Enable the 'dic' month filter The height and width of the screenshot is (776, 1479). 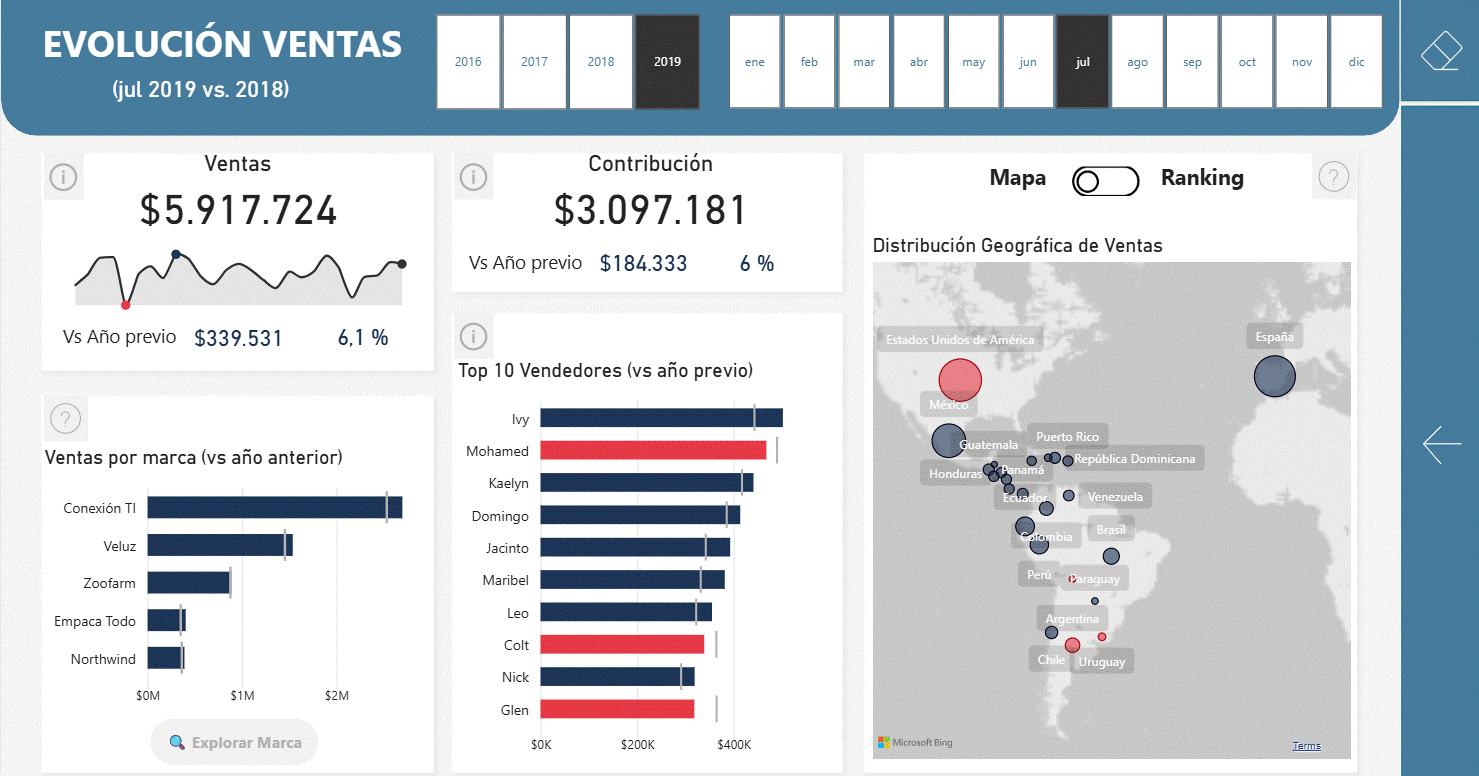pyautogui.click(x=1356, y=61)
